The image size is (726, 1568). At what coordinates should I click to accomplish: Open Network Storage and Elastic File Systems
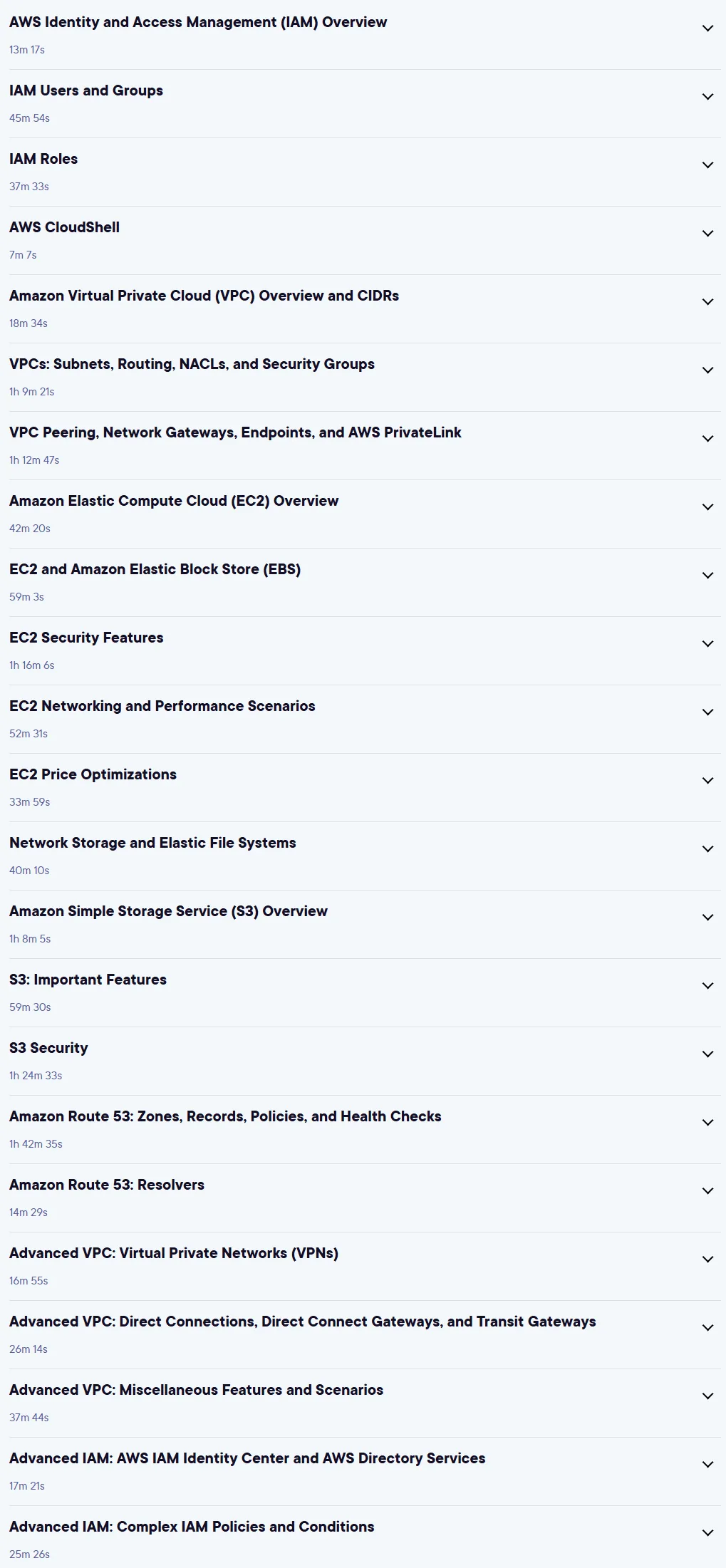(152, 843)
